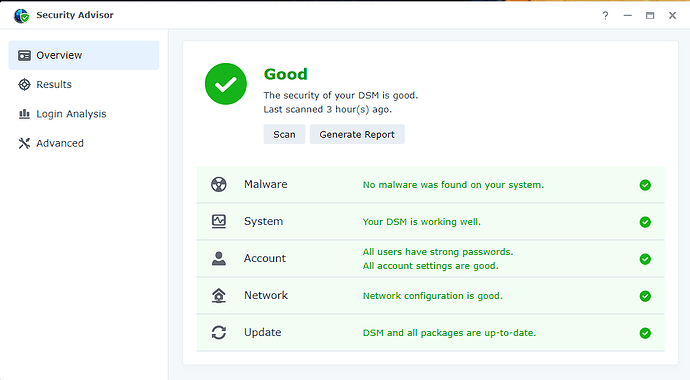Click the Generate Report button
Screen dimensions: 690x380
point(357,134)
